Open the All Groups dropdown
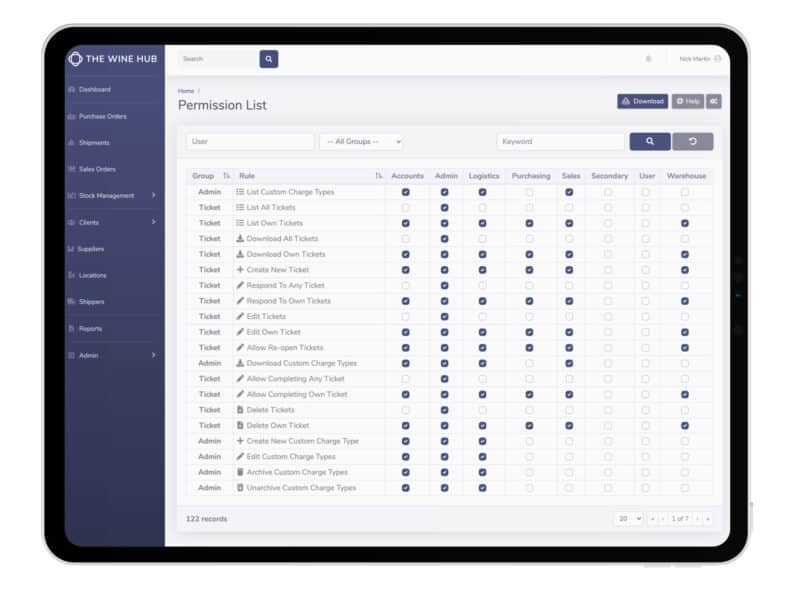This screenshot has width=794, height=591. pyautogui.click(x=362, y=141)
